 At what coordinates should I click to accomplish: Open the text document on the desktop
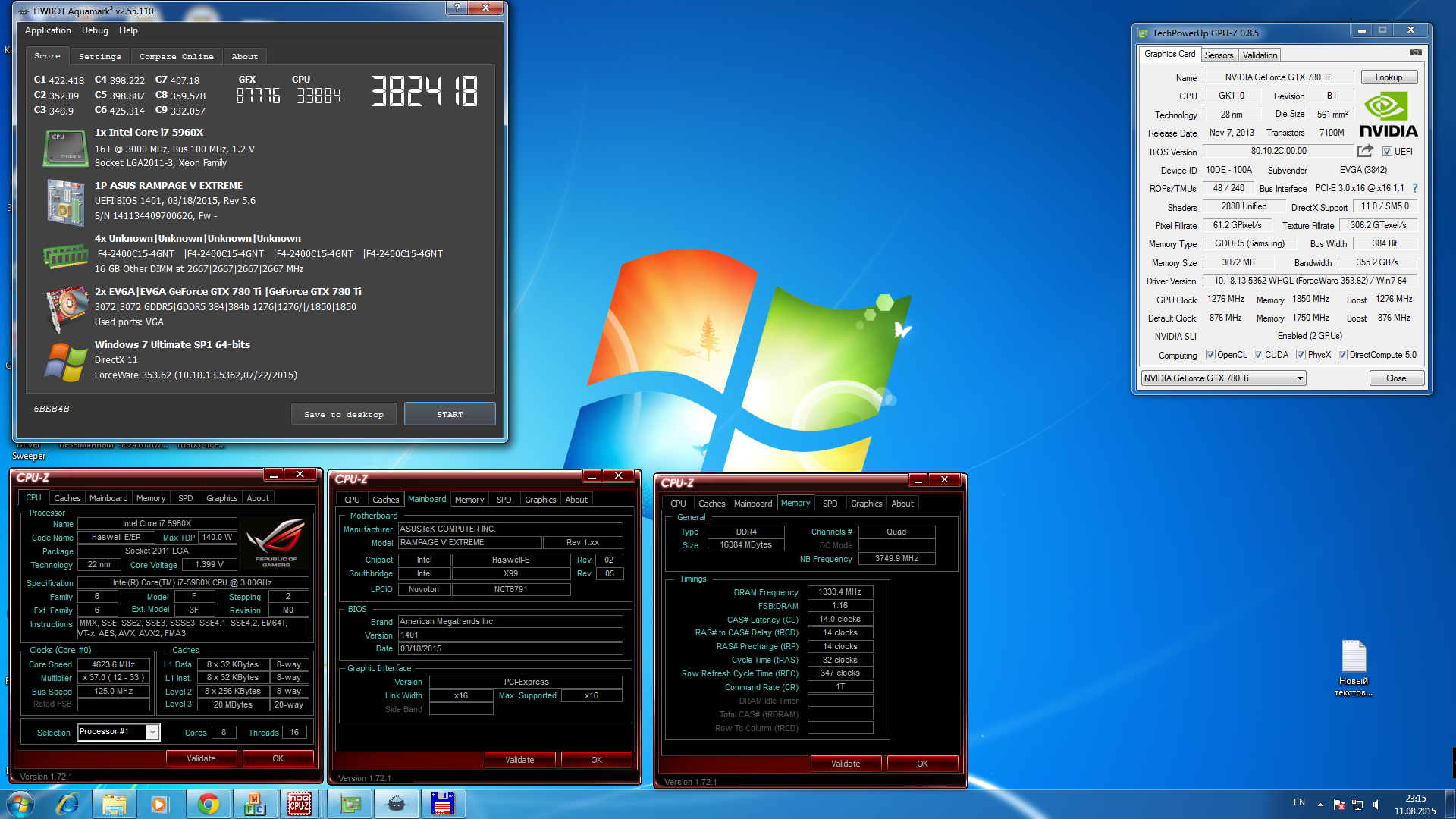coord(1354,669)
